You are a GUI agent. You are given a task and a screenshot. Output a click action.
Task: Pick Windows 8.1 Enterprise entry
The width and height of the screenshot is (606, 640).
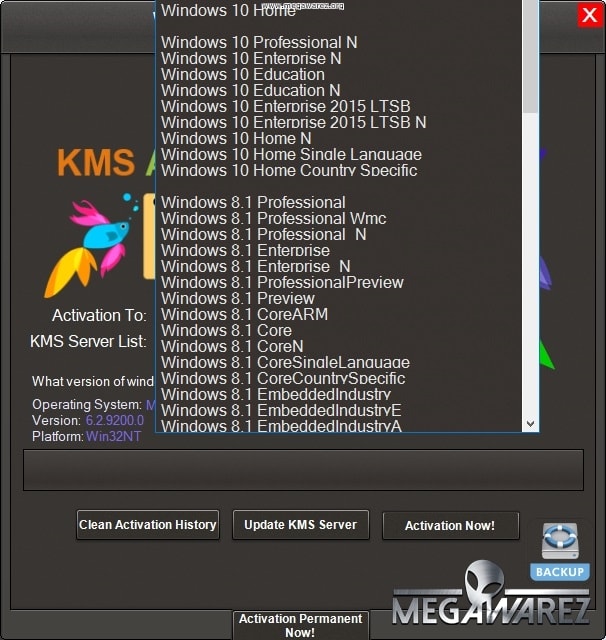(341, 250)
